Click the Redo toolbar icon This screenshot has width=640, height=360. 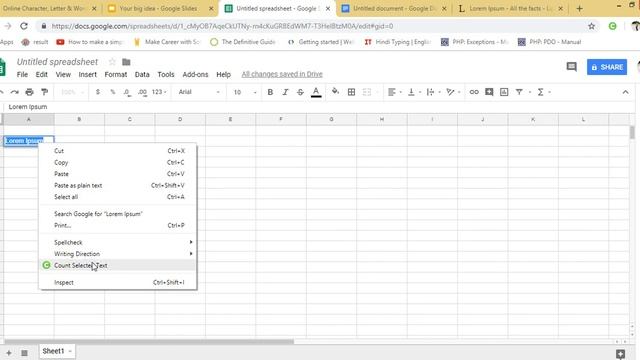pyautogui.click(x=15, y=92)
